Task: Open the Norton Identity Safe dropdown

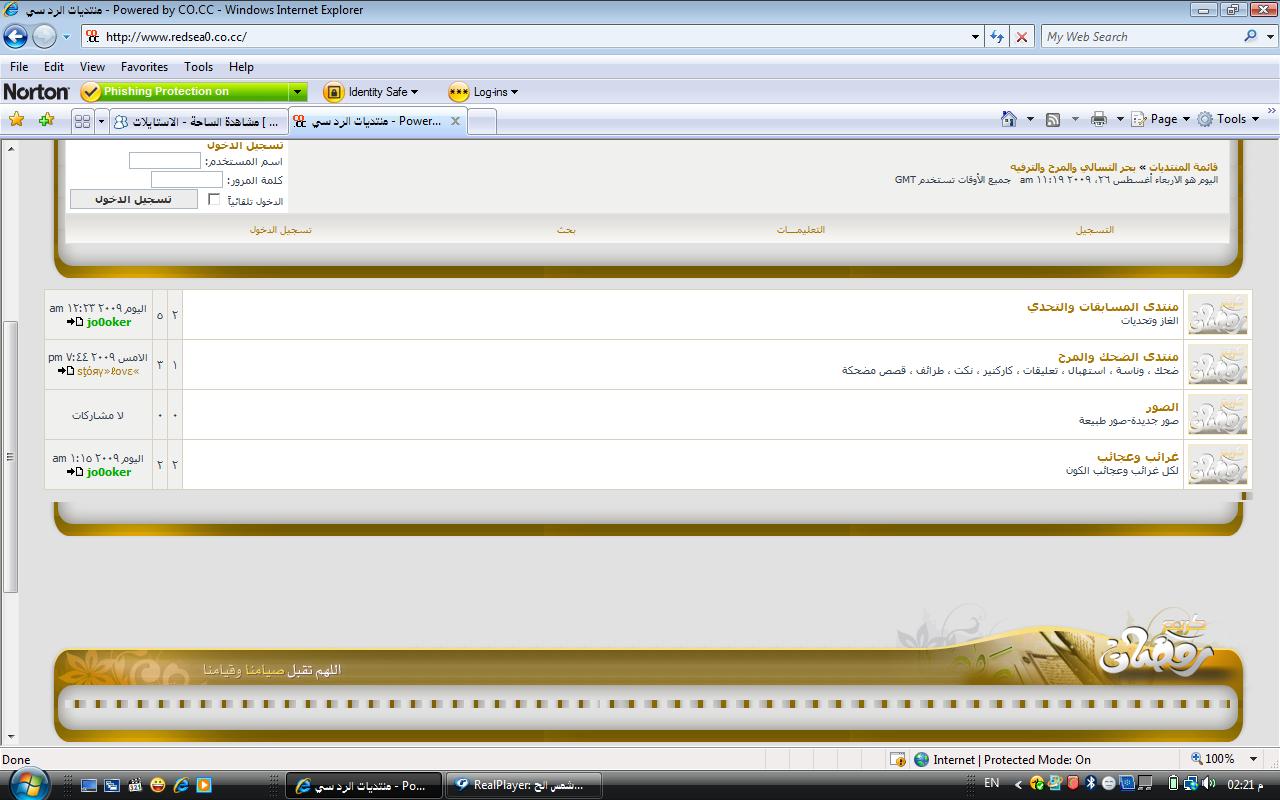Action: click(x=372, y=92)
